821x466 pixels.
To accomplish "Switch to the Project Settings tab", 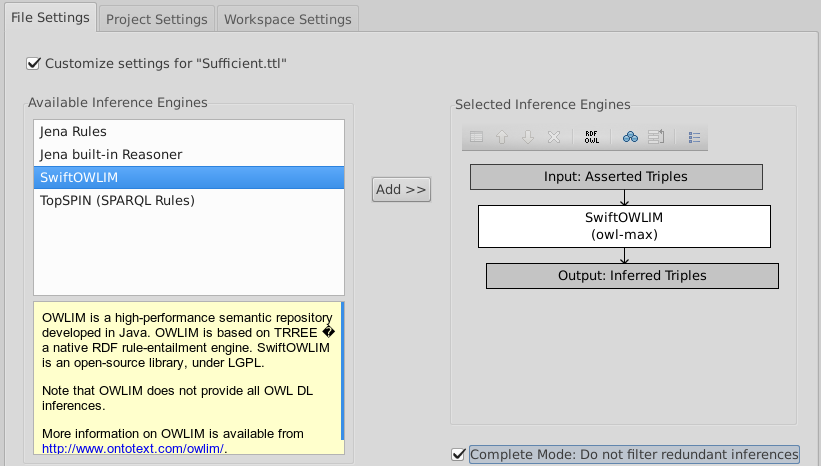I will [x=157, y=19].
